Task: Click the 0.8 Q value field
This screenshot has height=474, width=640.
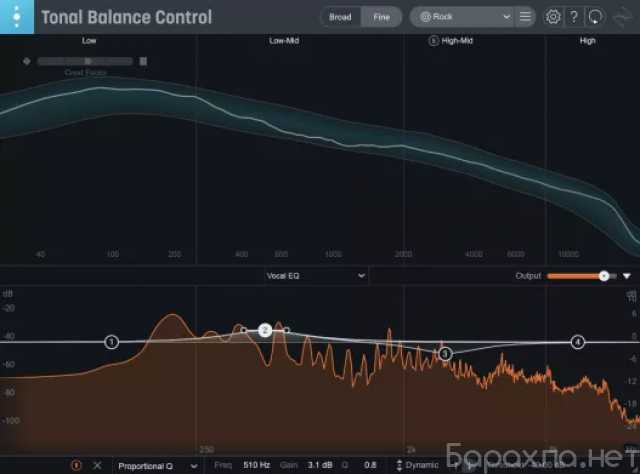Action: [x=370, y=465]
